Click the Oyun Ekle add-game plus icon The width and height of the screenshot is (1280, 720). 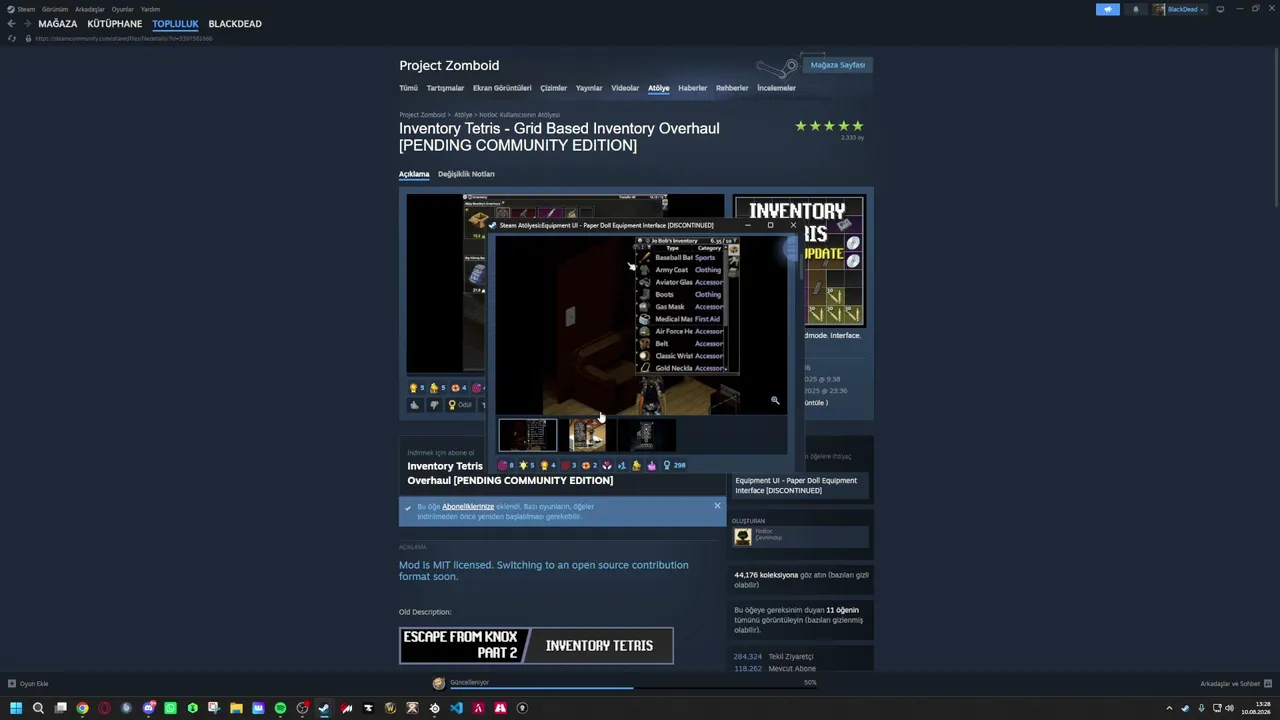12,684
